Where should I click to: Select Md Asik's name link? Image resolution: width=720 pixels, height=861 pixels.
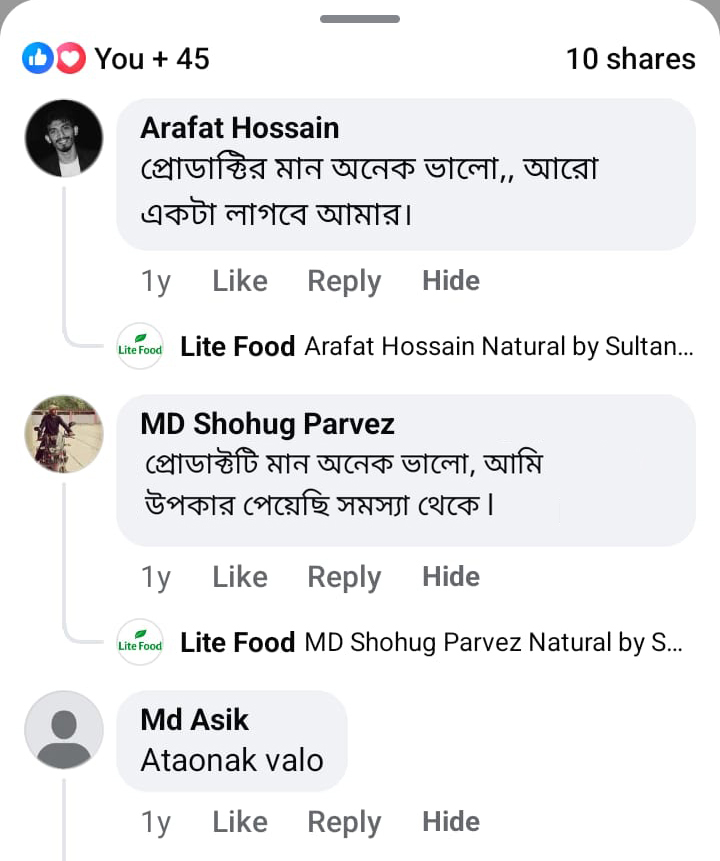pos(193,719)
